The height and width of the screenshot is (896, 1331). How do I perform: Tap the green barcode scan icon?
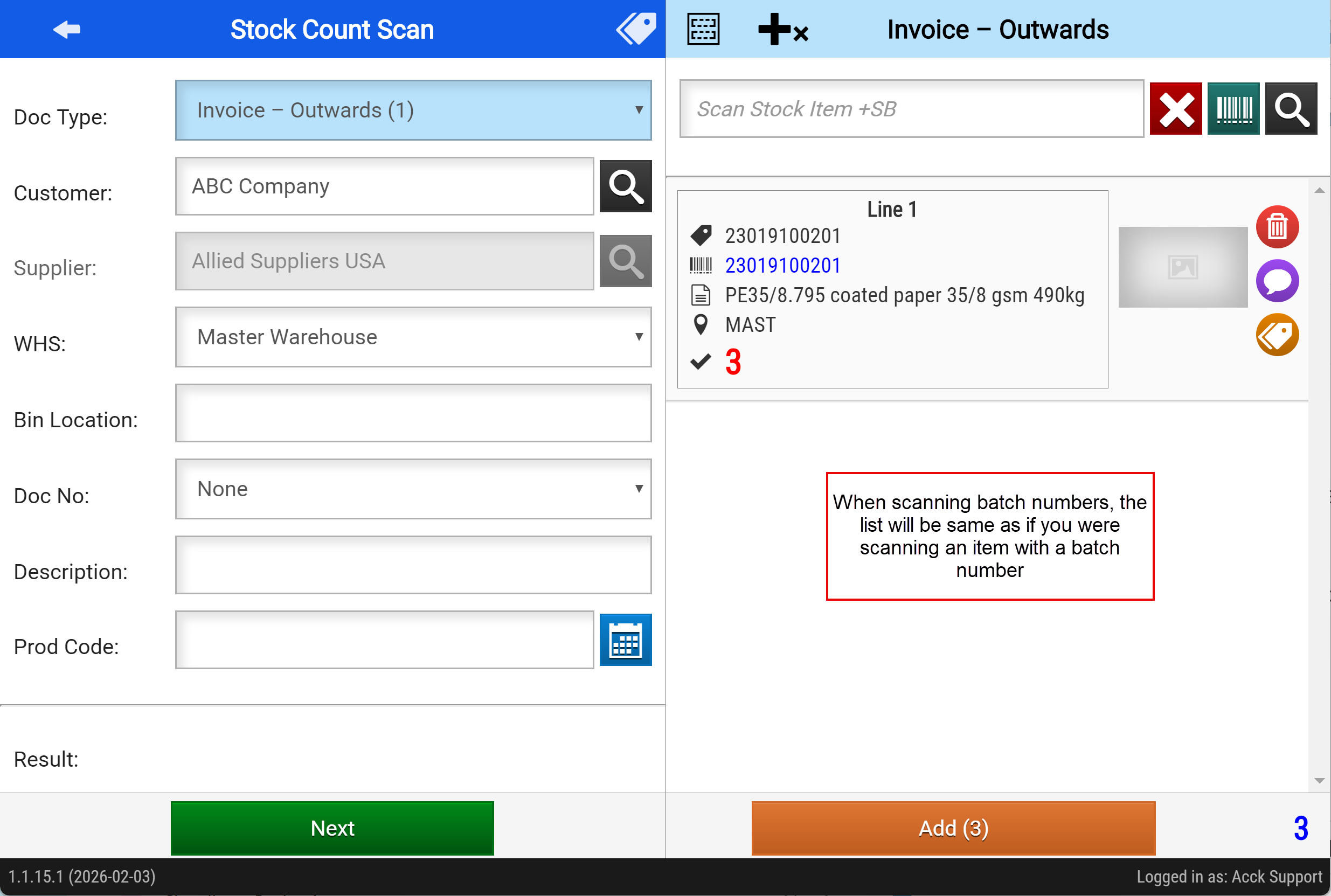pos(1233,109)
